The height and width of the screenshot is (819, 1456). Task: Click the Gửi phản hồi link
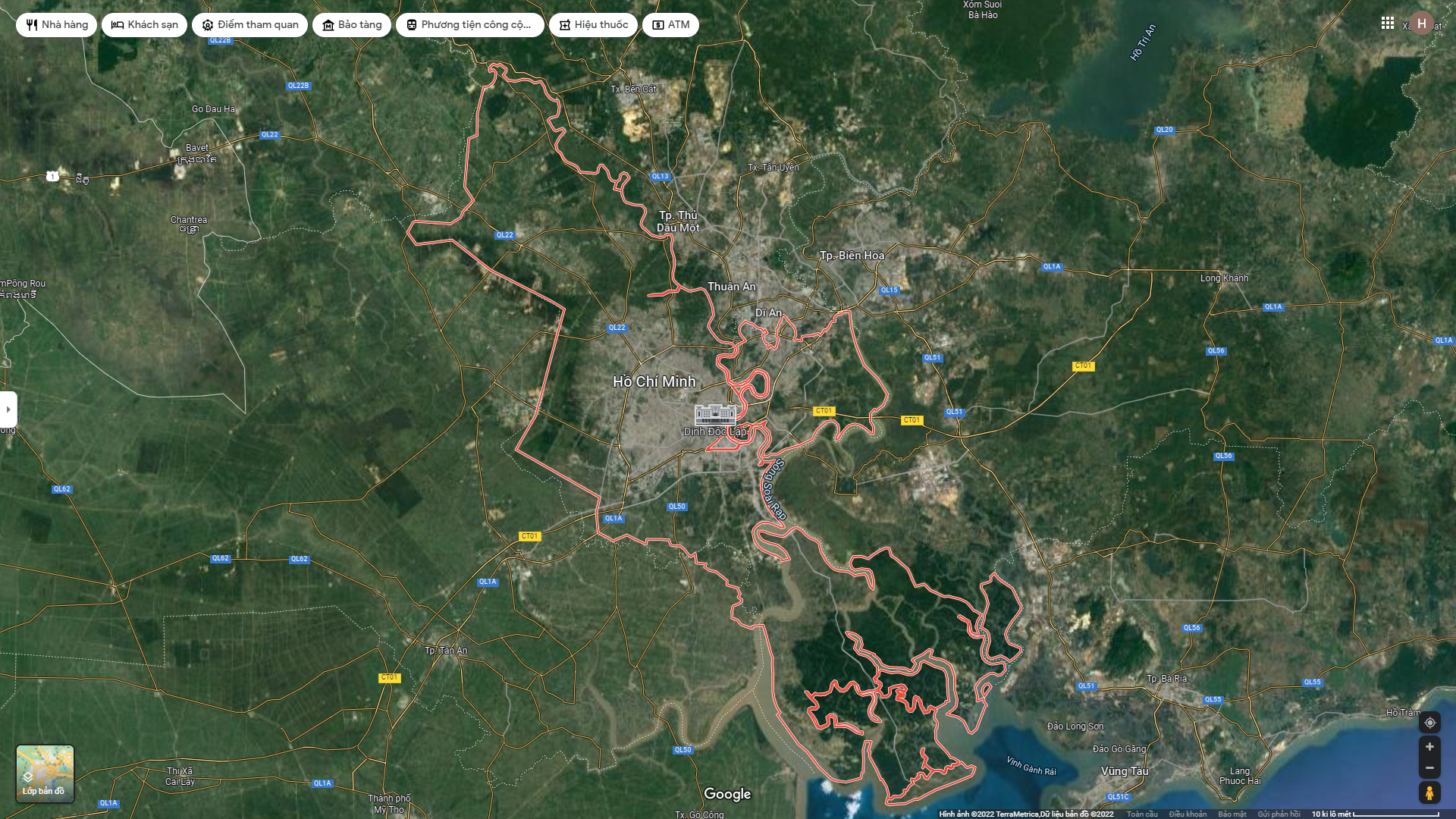[1279, 814]
